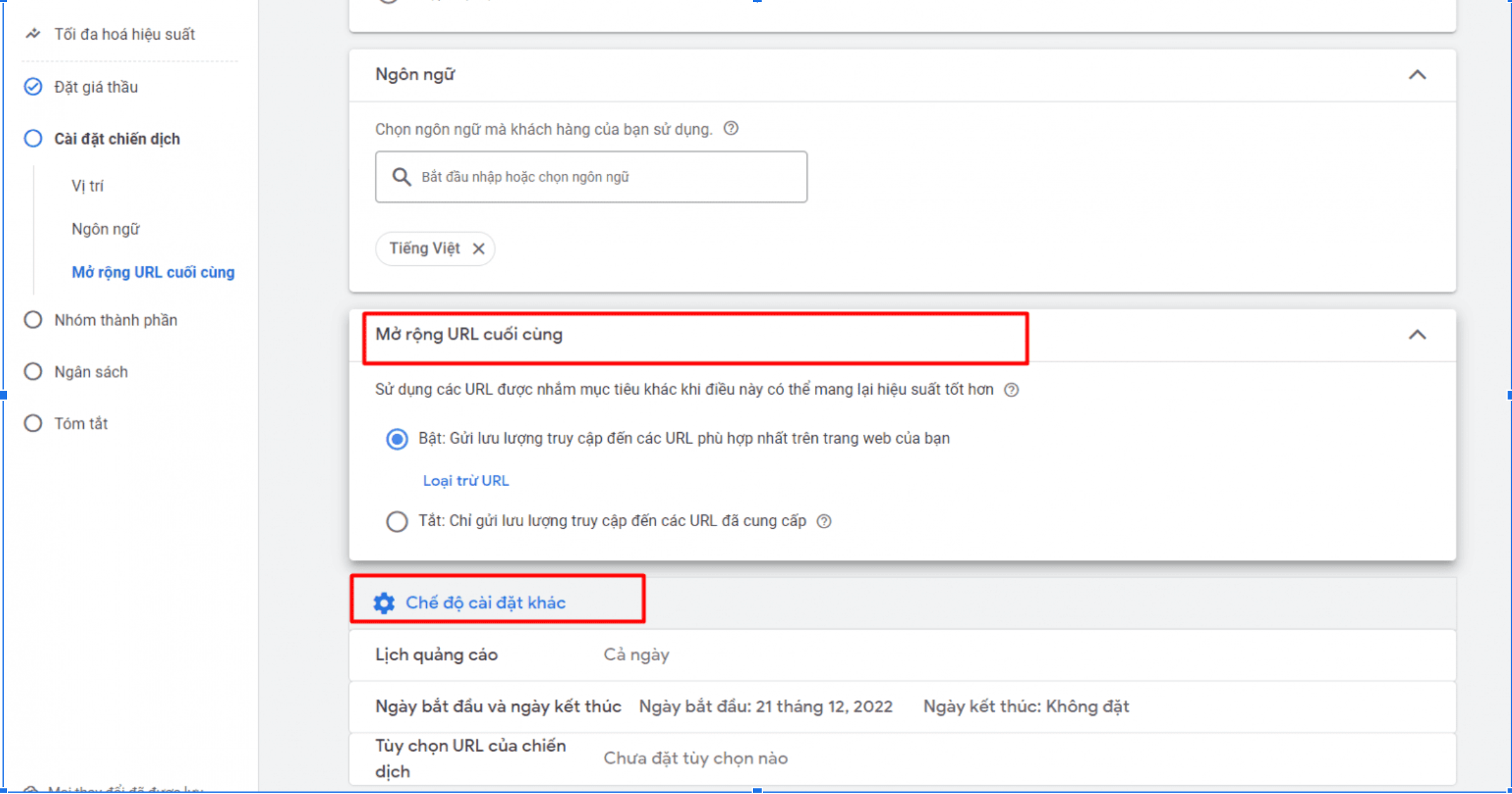
Task: Select the Bật radio for best matching URLs
Action: pyautogui.click(x=397, y=438)
